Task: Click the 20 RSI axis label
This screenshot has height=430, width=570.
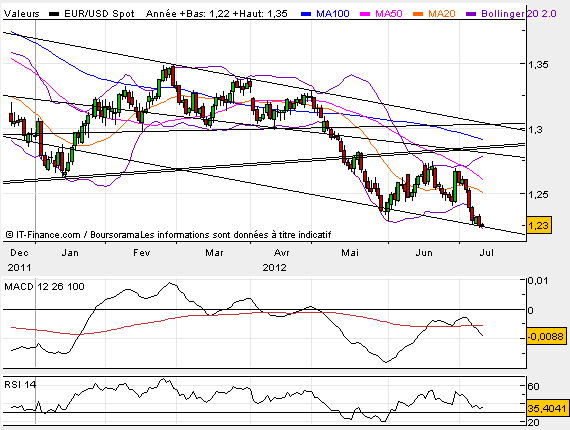Action: pyautogui.click(x=533, y=422)
